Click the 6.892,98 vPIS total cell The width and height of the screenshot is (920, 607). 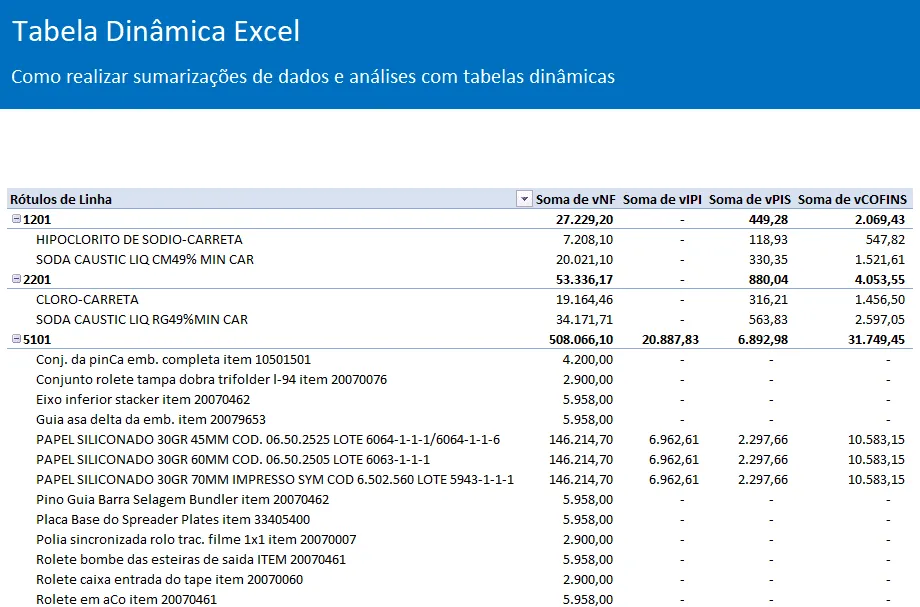click(763, 339)
